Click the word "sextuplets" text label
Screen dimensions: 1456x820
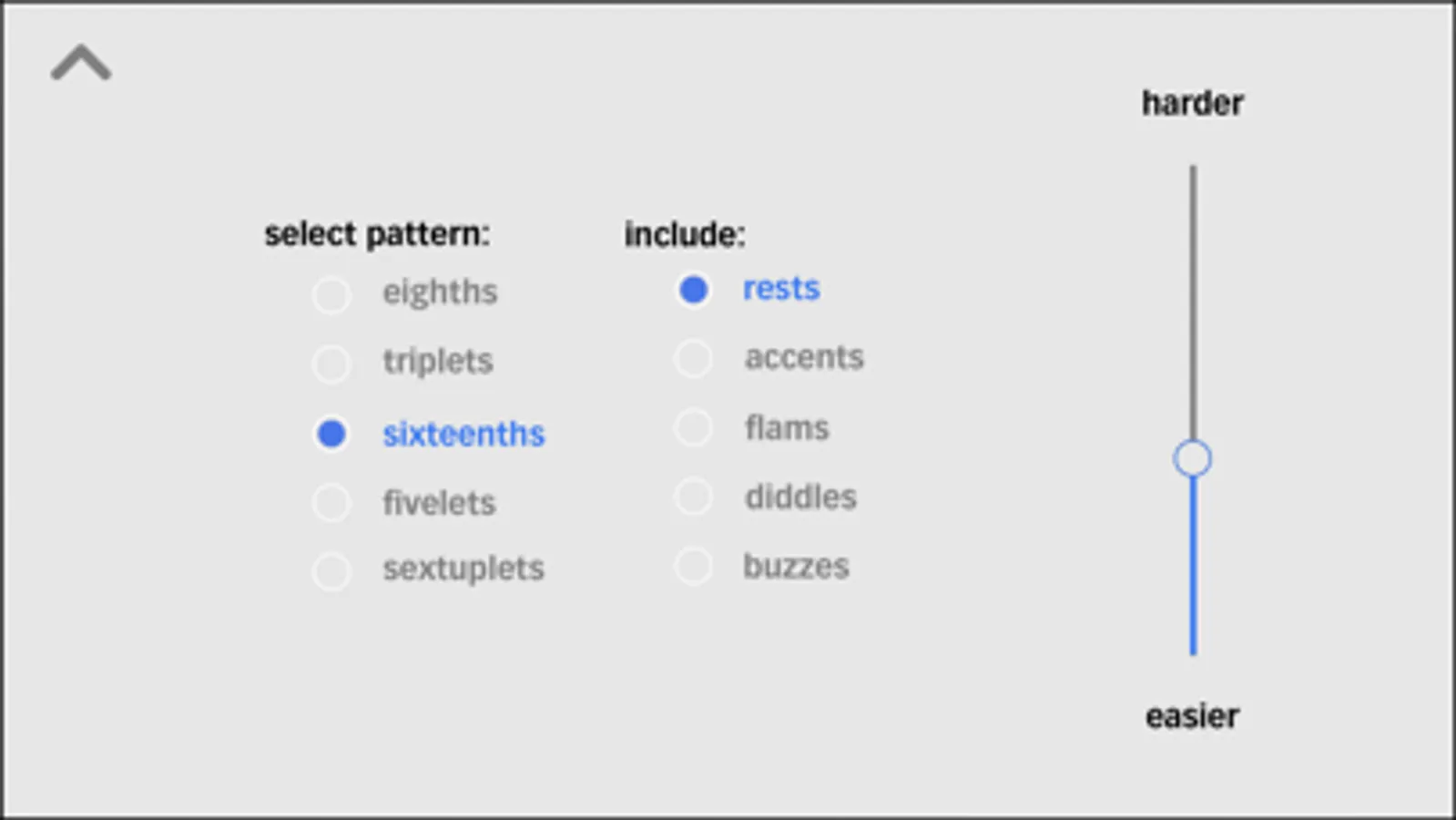coord(463,569)
